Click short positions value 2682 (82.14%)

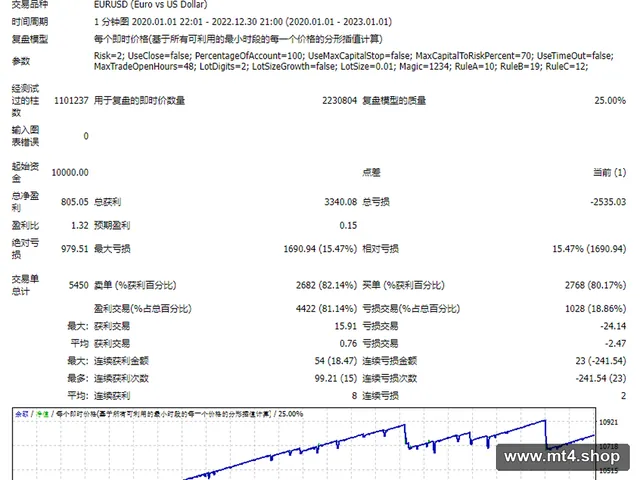tap(326, 285)
